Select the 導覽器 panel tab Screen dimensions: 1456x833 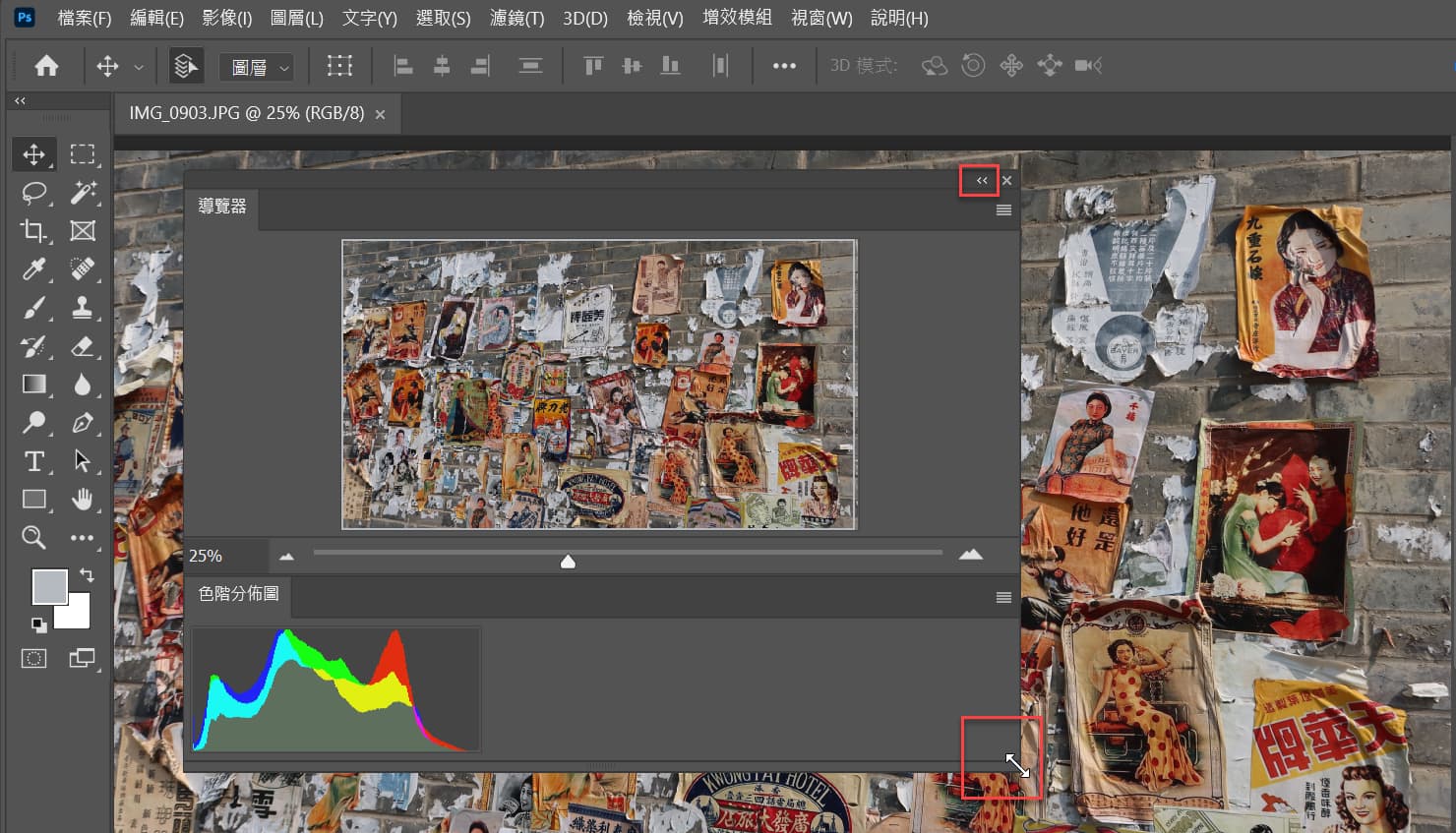coord(222,207)
